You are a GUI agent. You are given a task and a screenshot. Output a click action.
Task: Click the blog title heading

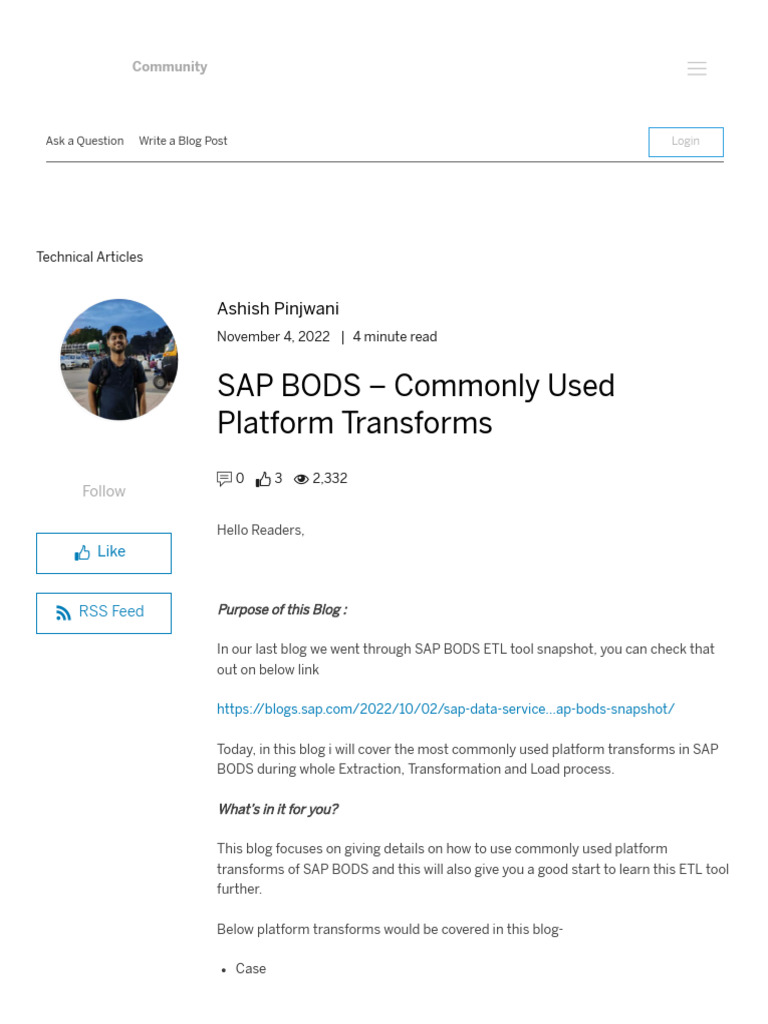pos(416,404)
